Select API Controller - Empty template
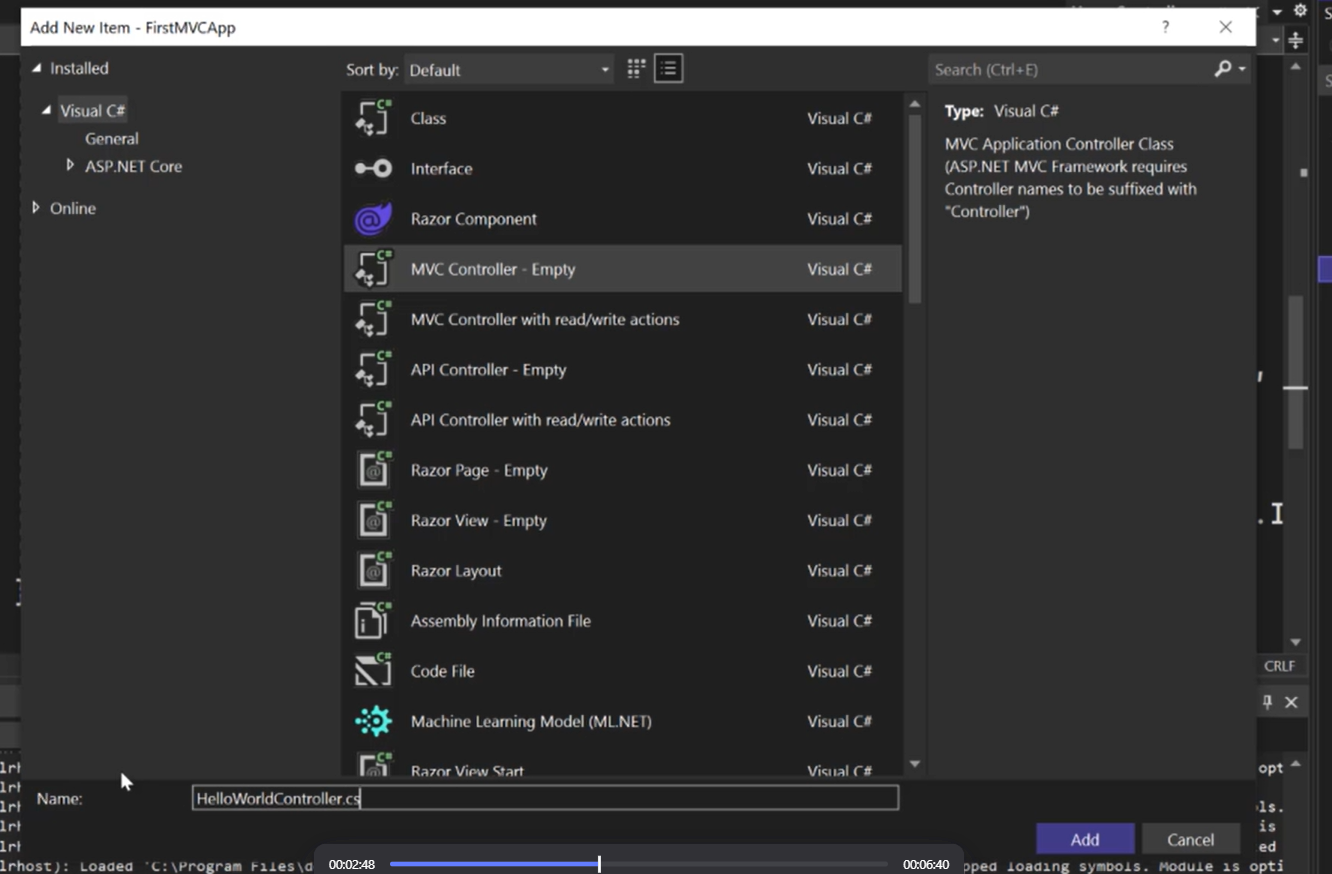 coord(488,370)
